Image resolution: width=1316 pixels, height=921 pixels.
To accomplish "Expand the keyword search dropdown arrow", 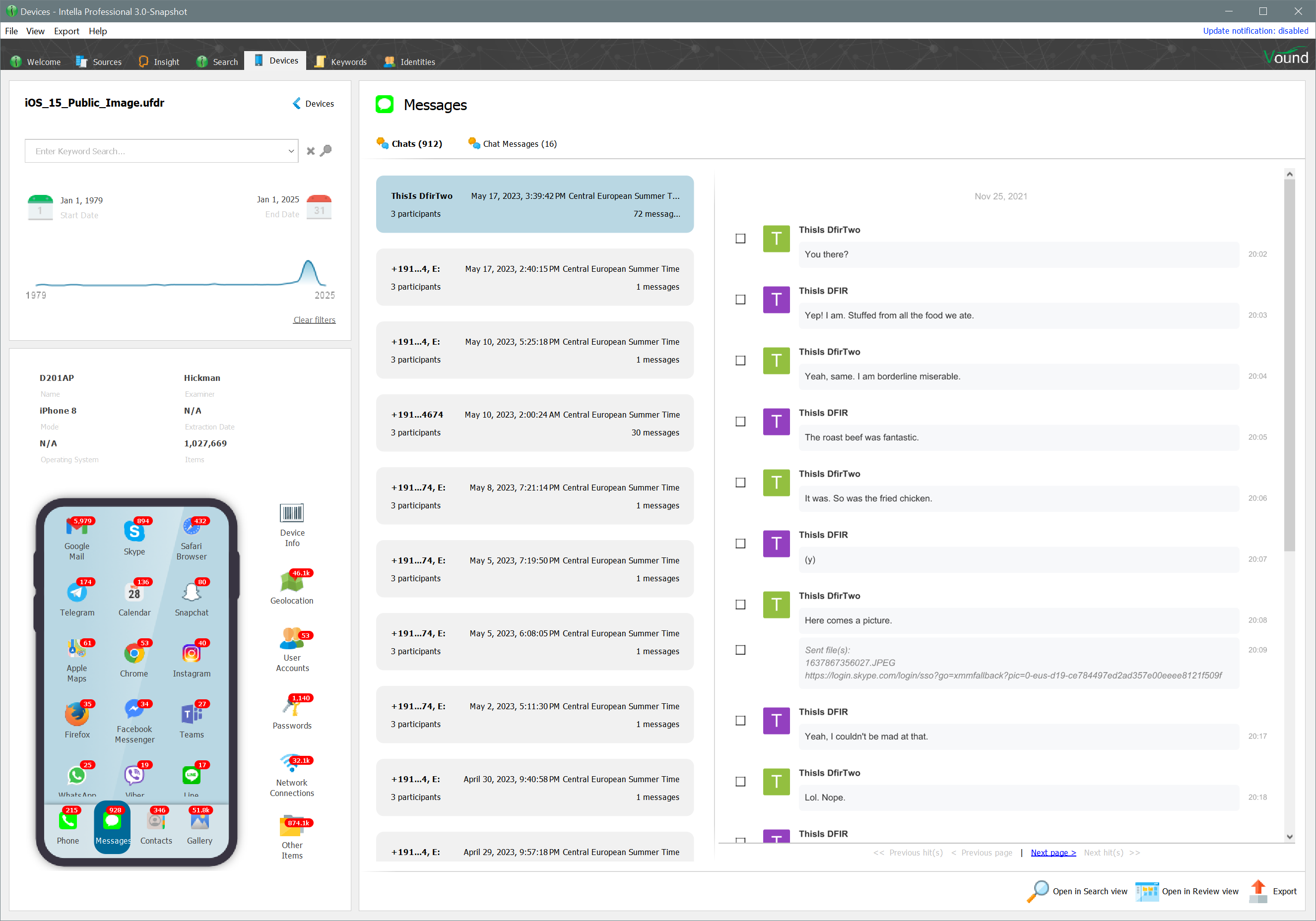I will click(x=291, y=151).
